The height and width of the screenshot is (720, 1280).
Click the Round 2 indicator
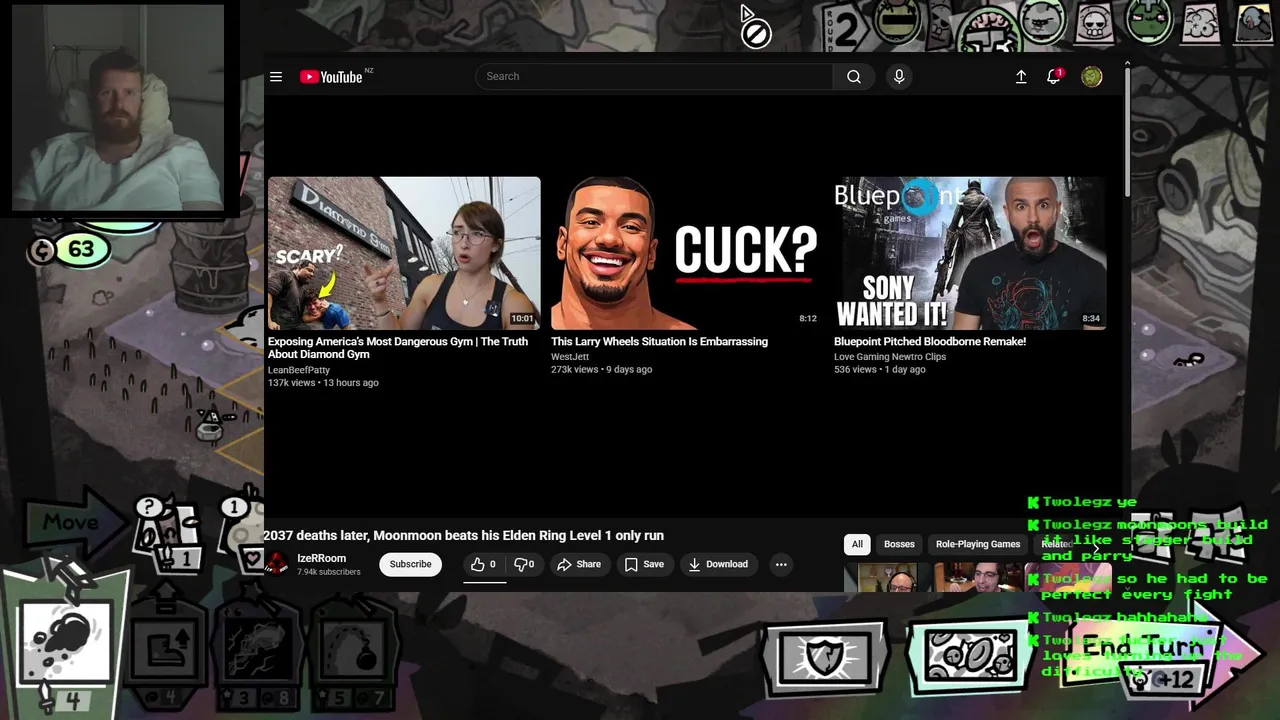pyautogui.click(x=846, y=27)
